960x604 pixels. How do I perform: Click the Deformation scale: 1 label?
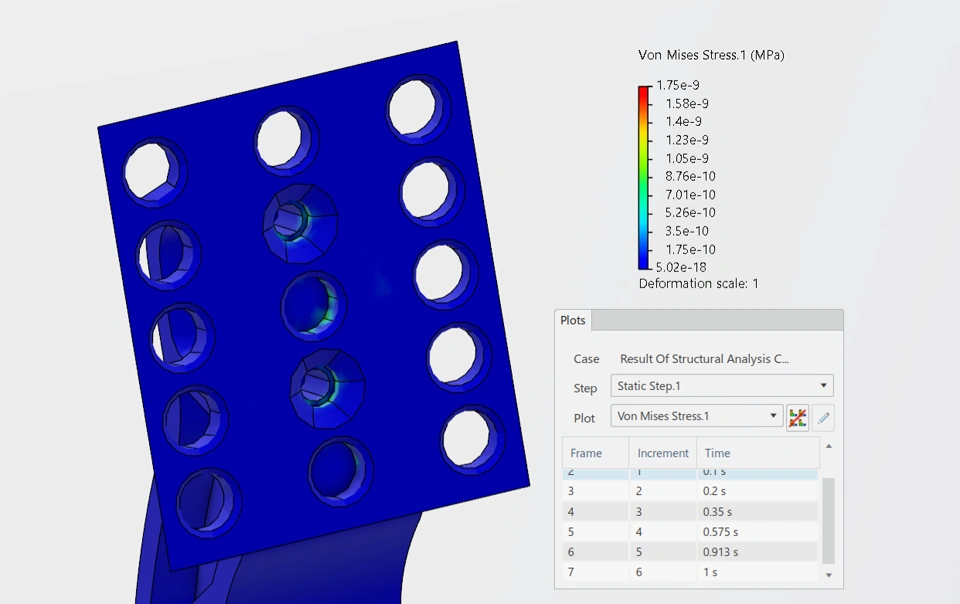699,284
